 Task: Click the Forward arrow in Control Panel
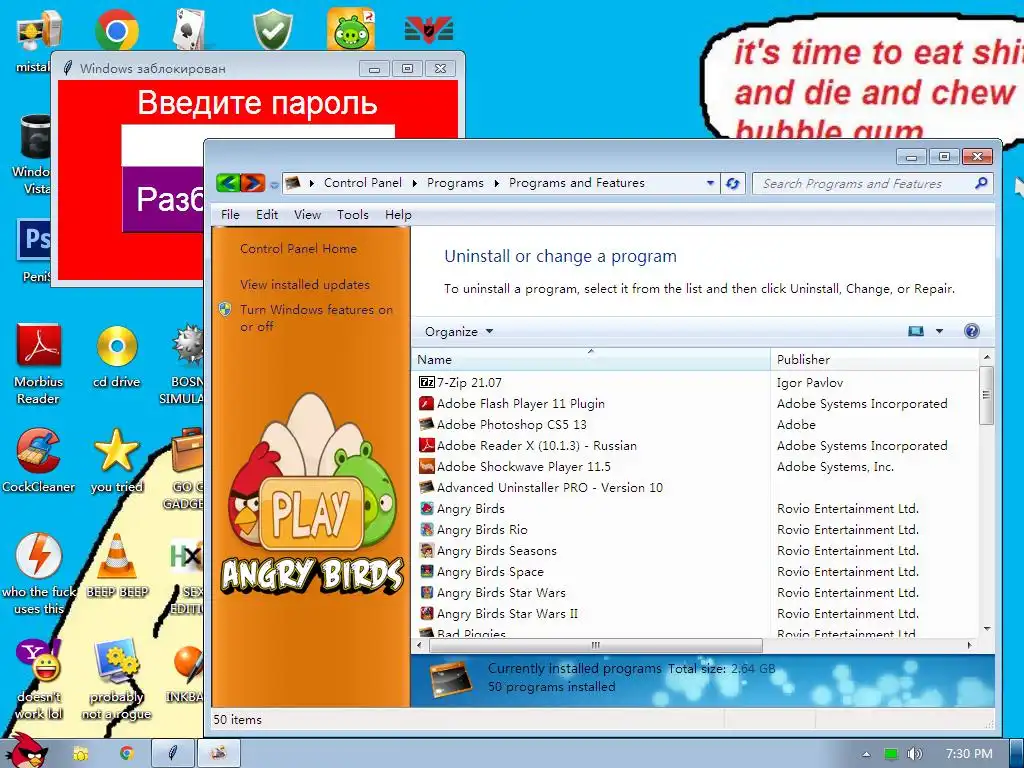[253, 183]
